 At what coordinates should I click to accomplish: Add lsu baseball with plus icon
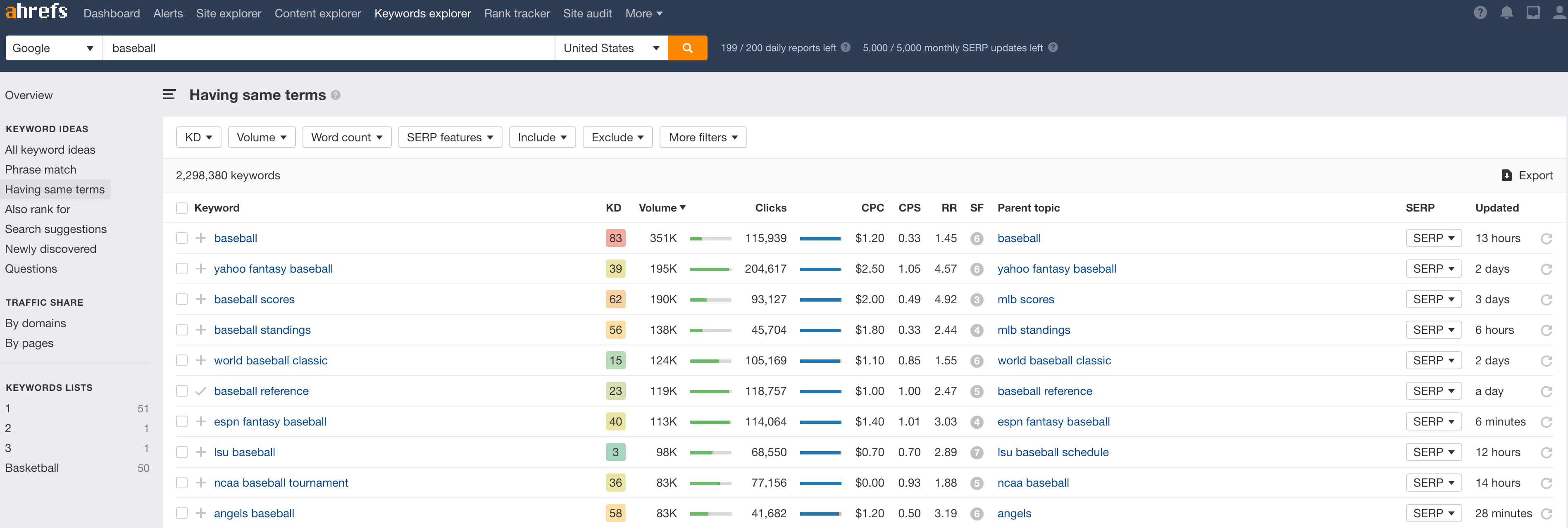click(200, 452)
